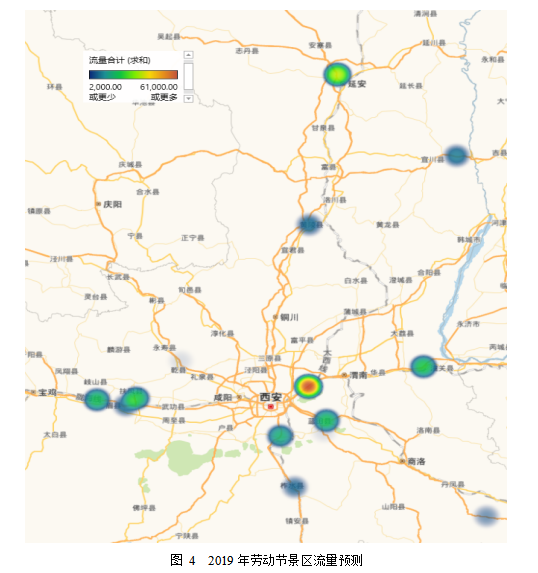Select the green hotspot at 延安

tap(337, 75)
